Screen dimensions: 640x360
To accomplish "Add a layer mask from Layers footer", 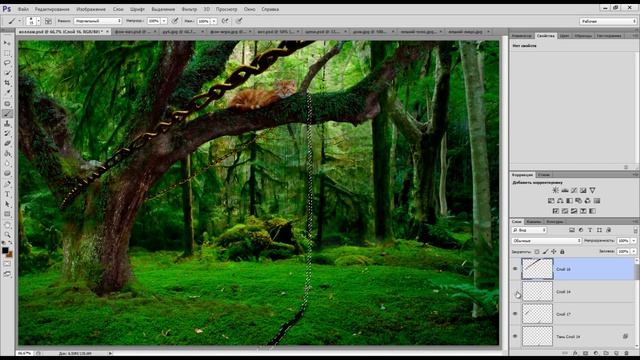I will pos(585,353).
